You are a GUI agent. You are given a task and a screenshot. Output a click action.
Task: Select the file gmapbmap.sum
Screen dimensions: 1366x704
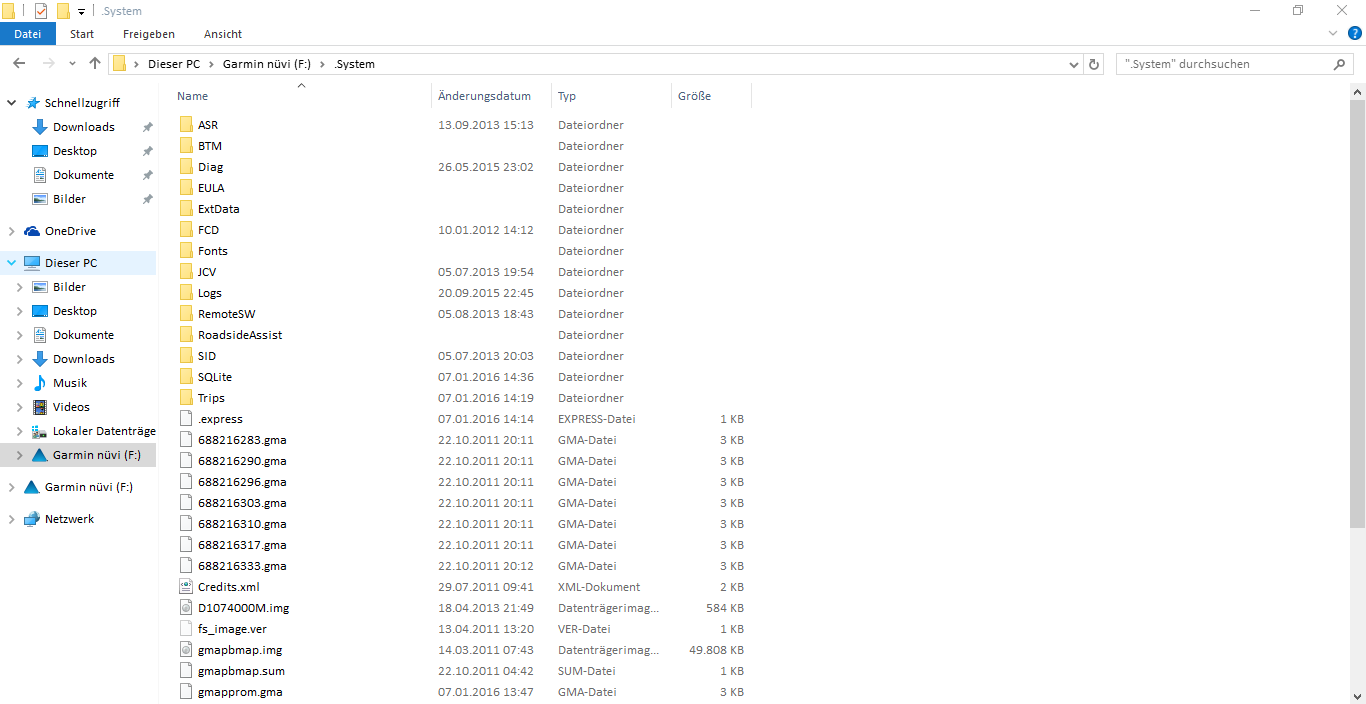241,671
